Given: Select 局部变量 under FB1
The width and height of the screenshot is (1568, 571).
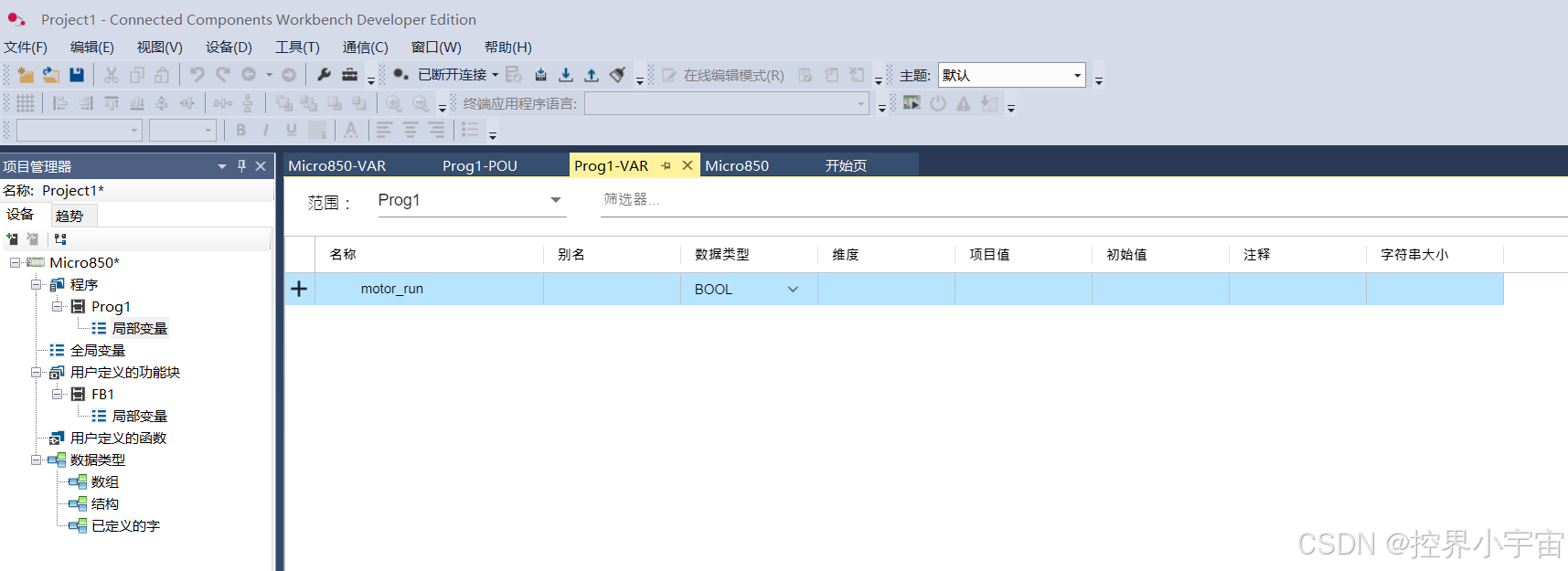Looking at the screenshot, I should (140, 416).
